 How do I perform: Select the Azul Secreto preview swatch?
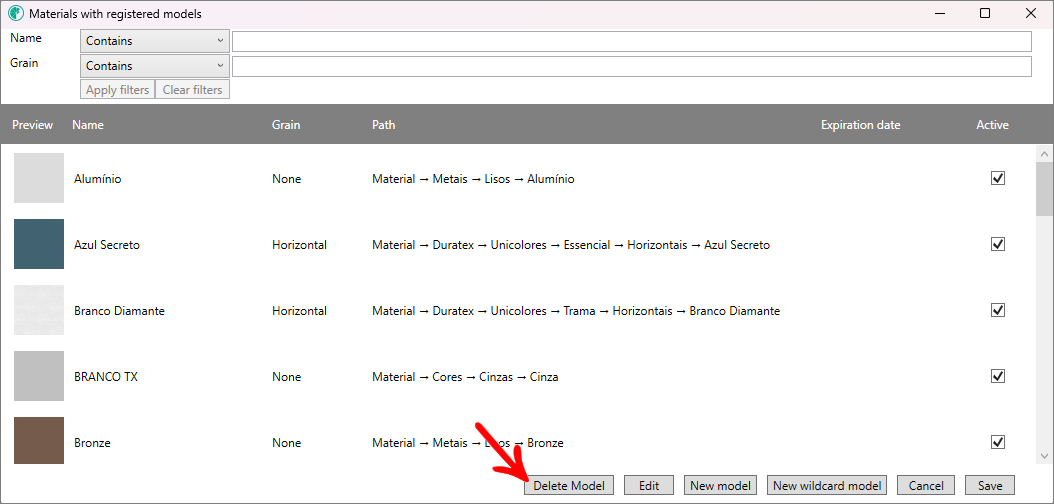[39, 244]
